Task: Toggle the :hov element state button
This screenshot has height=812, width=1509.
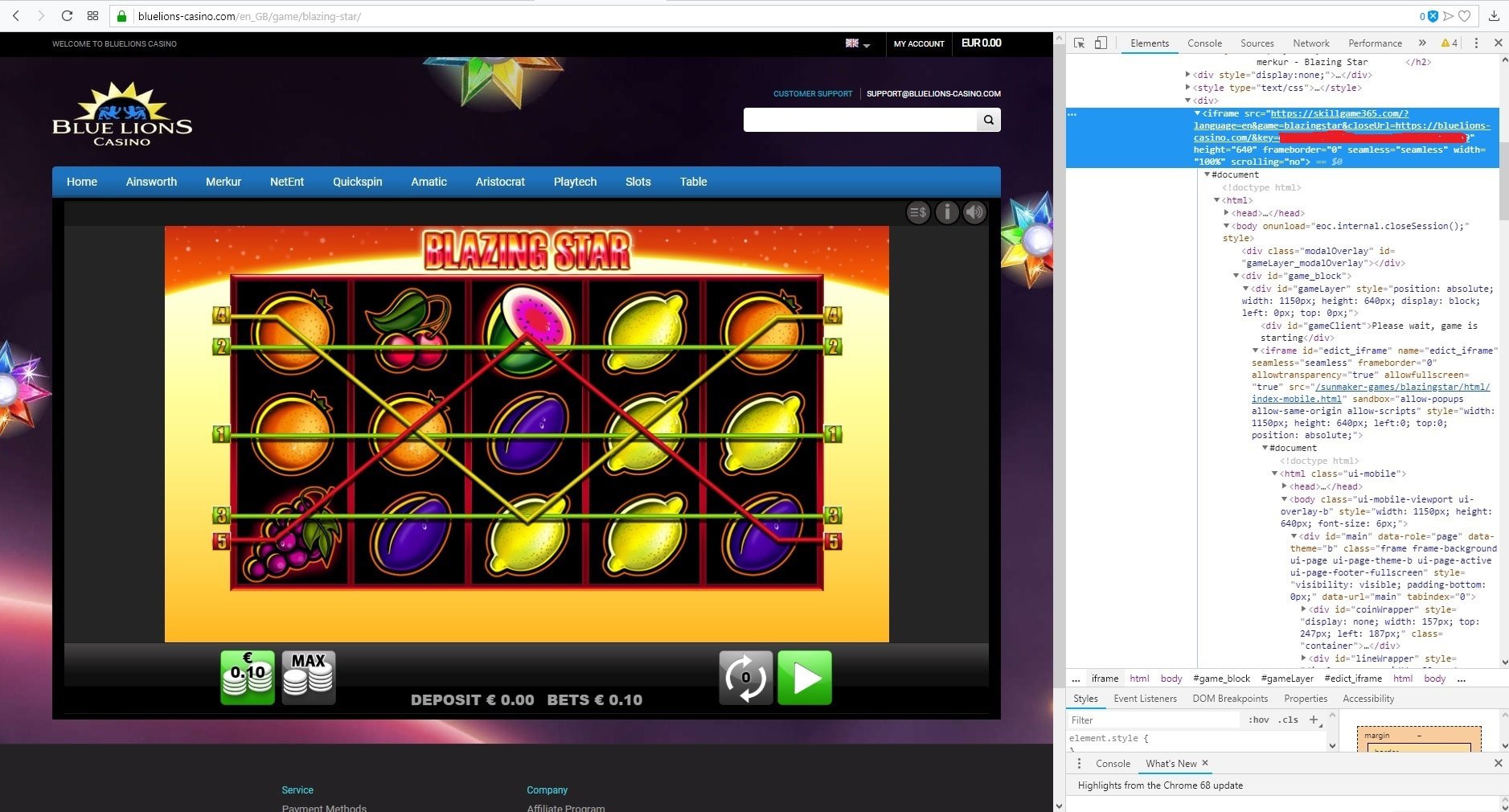Action: [x=1259, y=720]
